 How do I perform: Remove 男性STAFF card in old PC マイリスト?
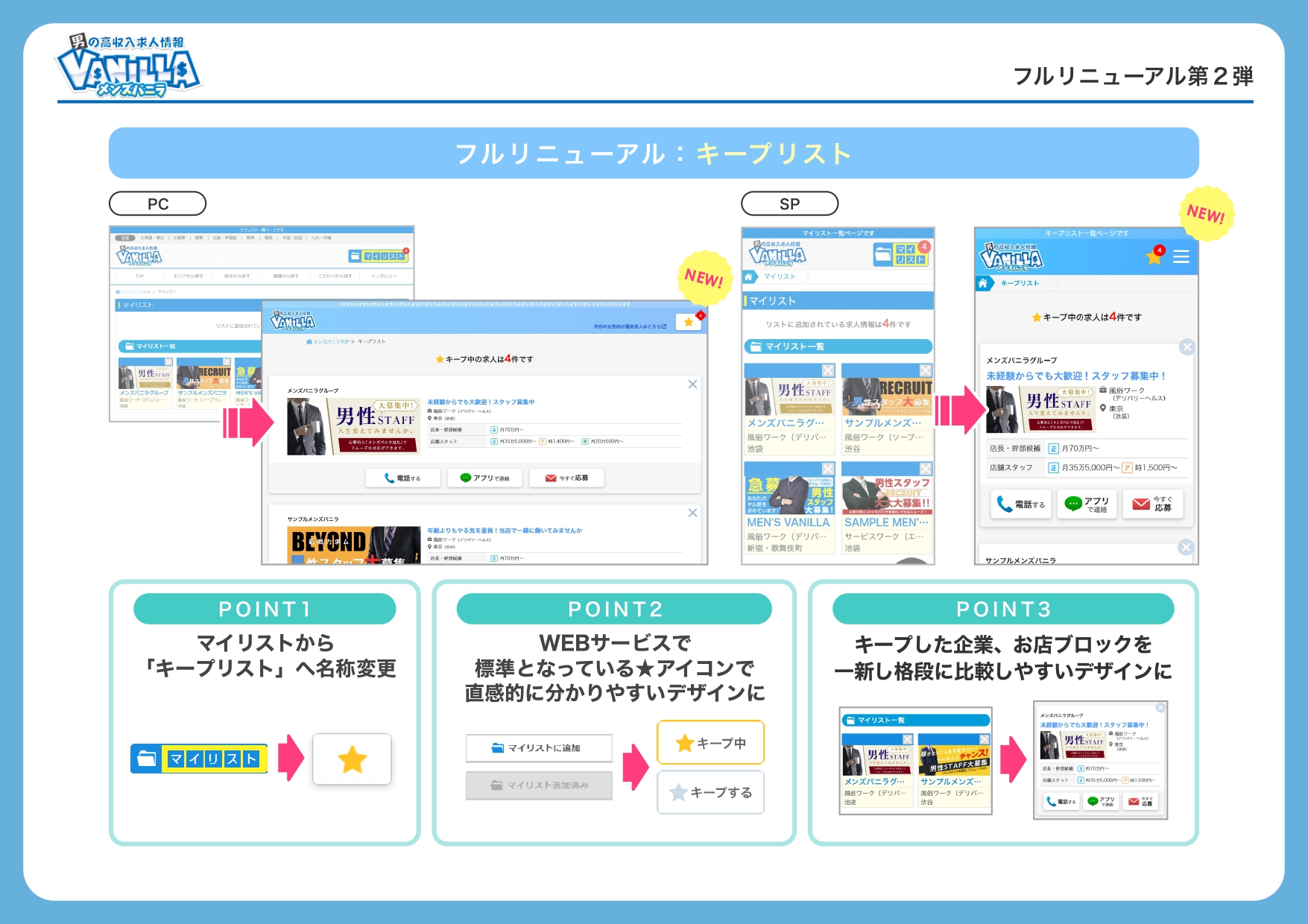tap(168, 362)
